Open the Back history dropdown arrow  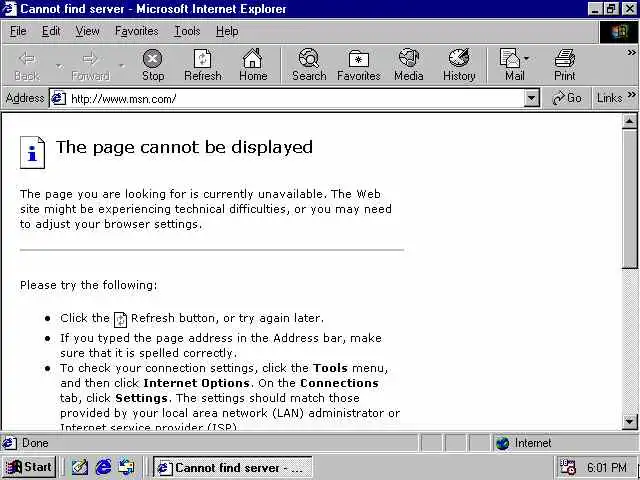(x=60, y=65)
